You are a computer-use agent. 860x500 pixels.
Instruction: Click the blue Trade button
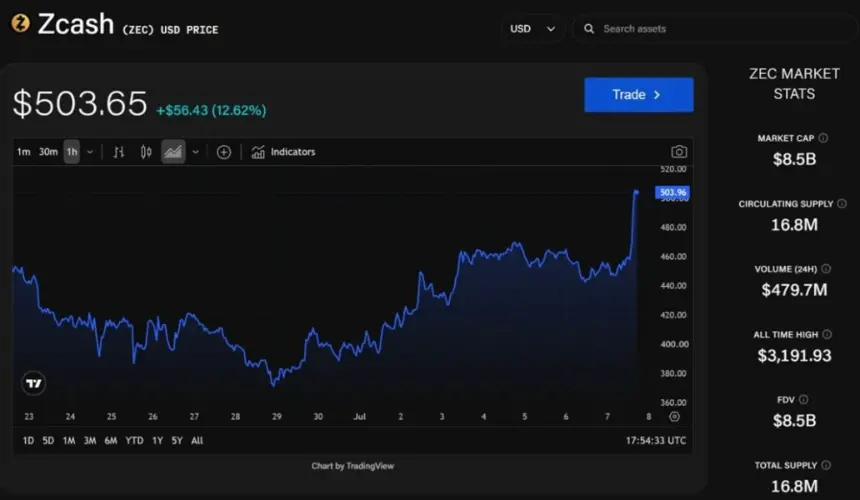click(639, 95)
